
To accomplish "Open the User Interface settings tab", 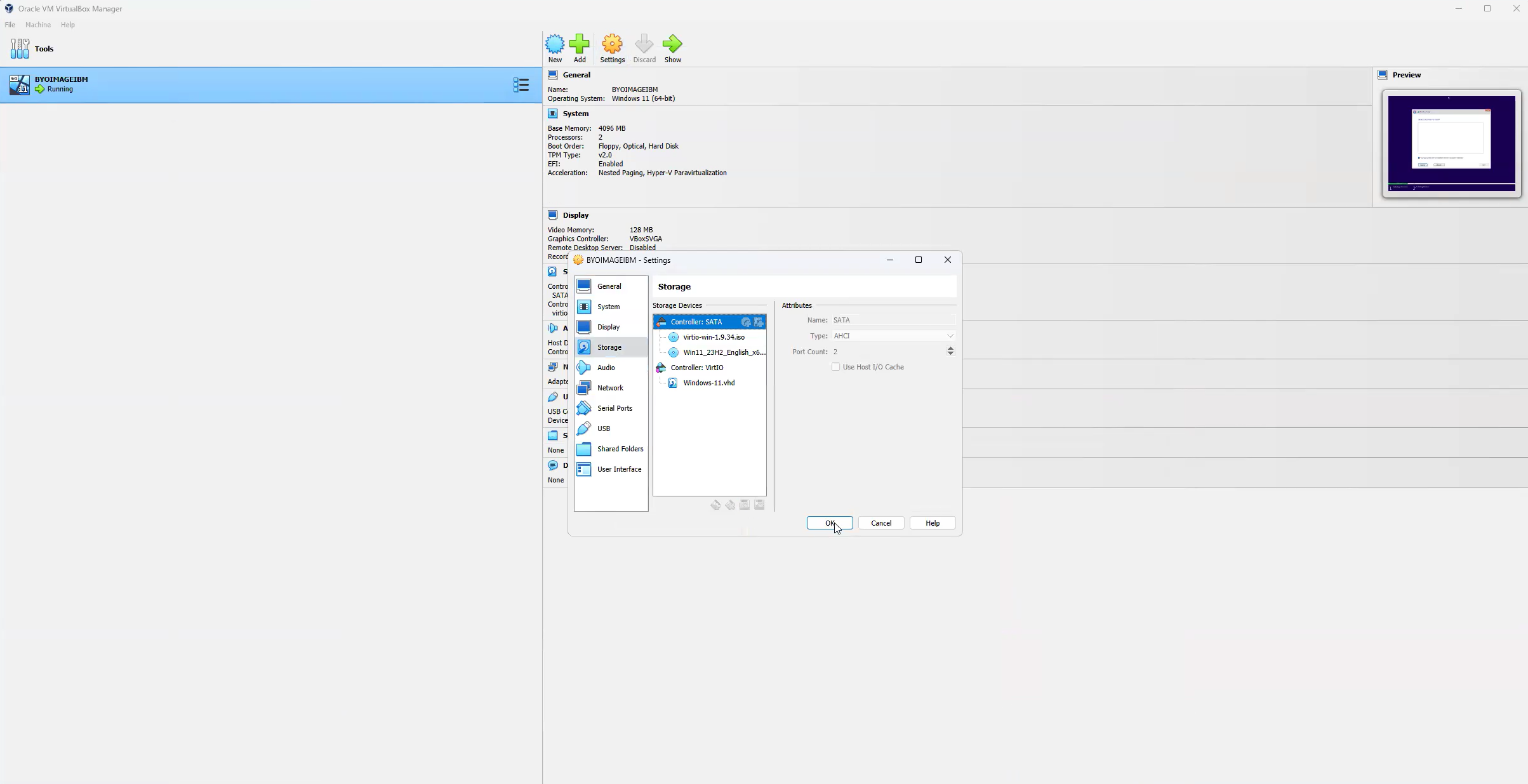I will point(619,469).
